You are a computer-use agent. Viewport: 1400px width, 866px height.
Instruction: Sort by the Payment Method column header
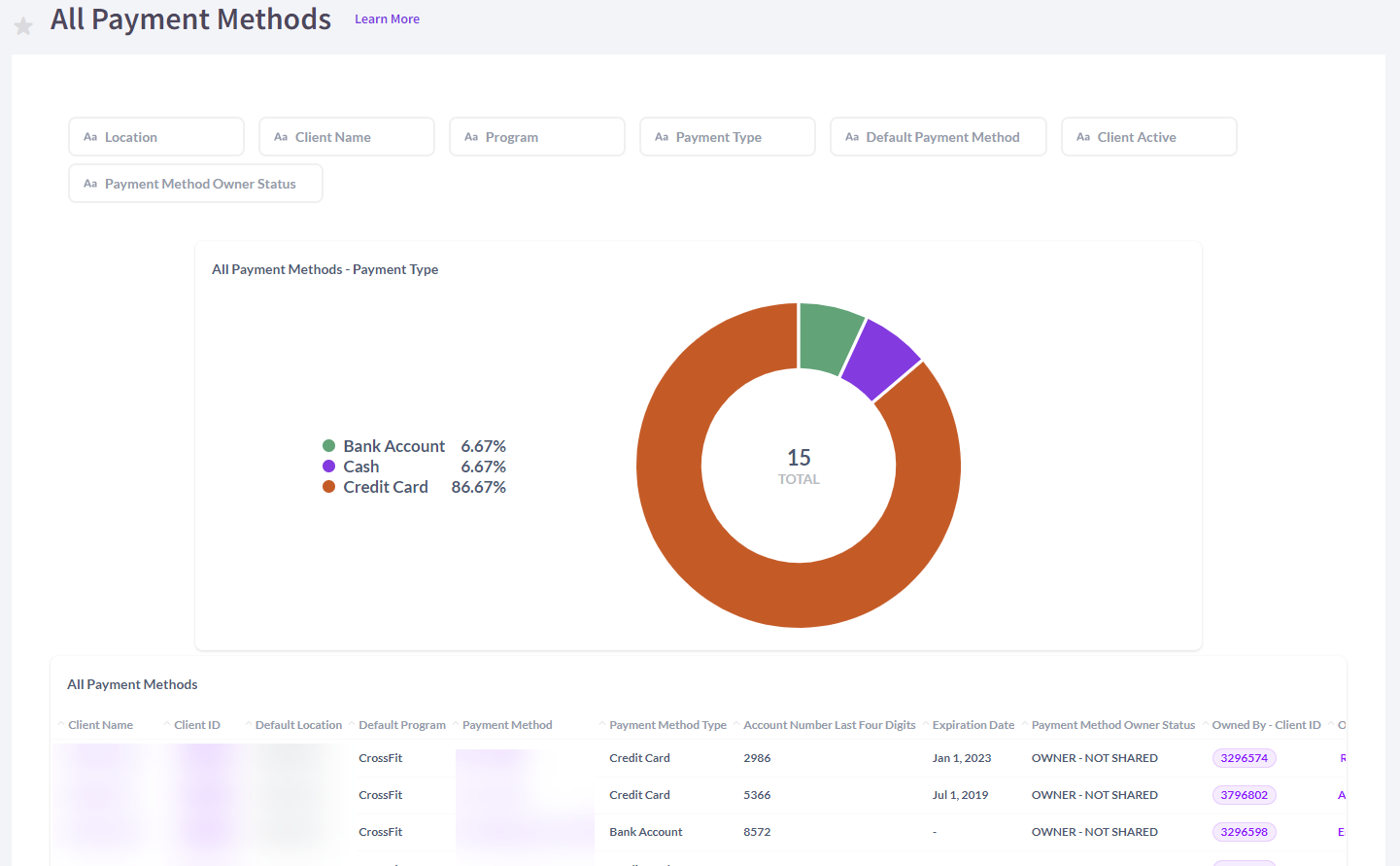[x=507, y=725]
